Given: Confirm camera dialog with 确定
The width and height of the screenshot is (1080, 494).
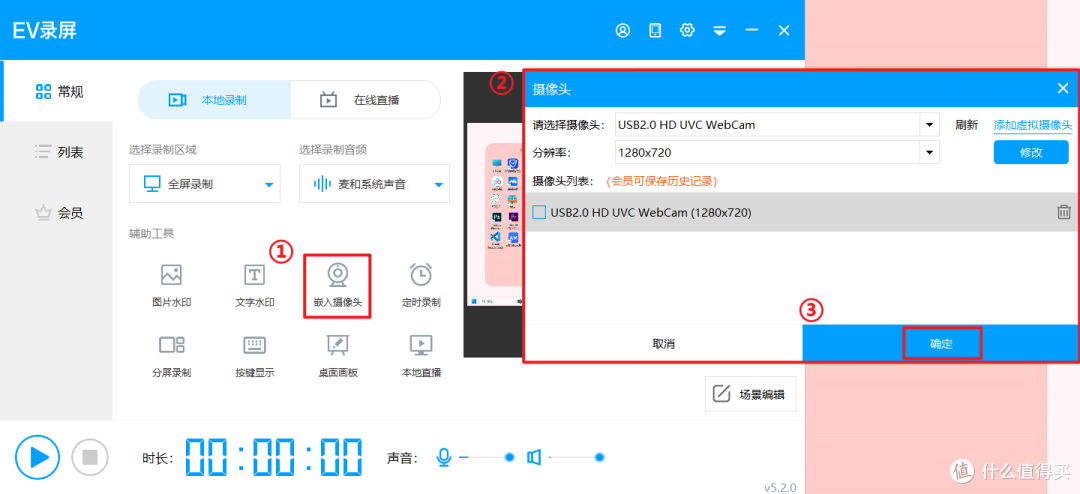Looking at the screenshot, I should [941, 343].
